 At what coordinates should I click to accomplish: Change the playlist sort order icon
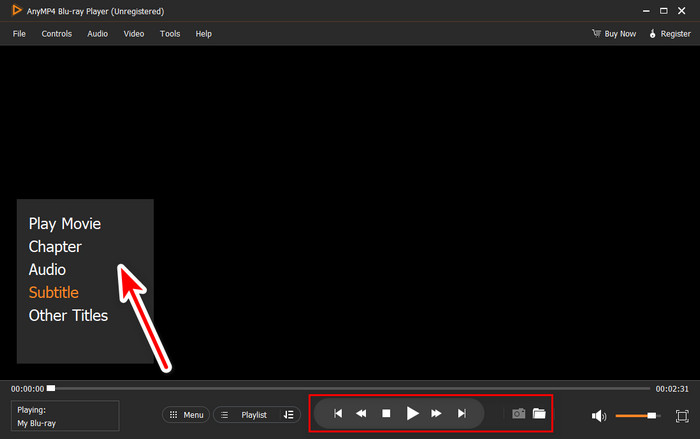point(289,415)
